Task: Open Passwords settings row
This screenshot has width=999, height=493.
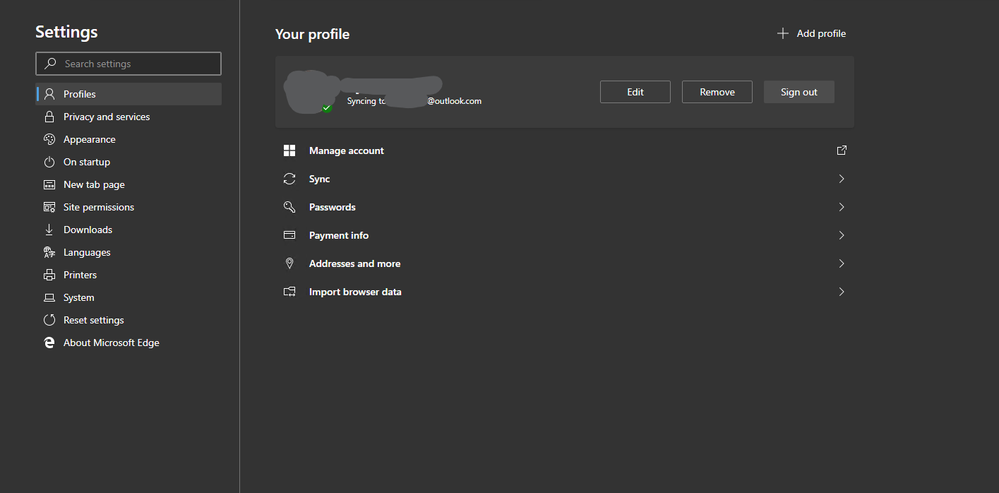Action: 564,207
